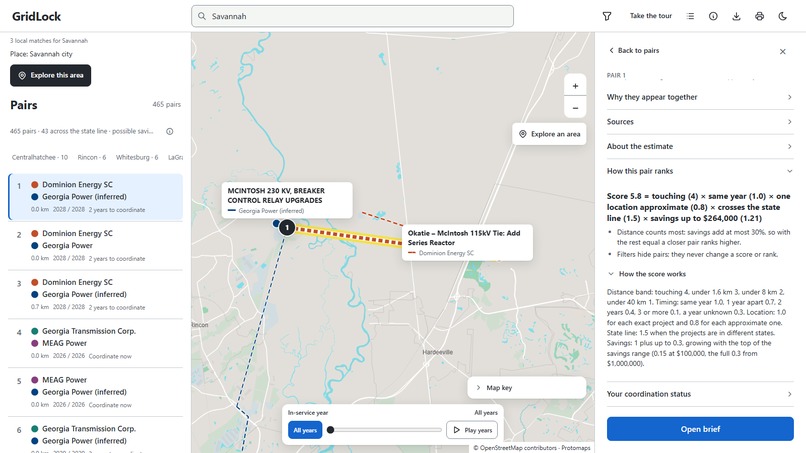Click the in-service year slider handle
806x453 pixels.
[x=331, y=430]
